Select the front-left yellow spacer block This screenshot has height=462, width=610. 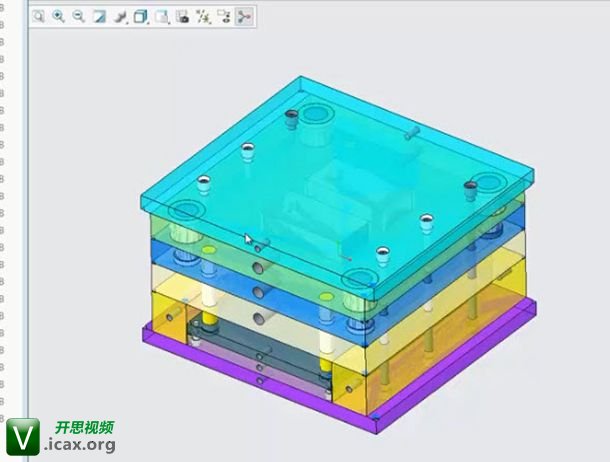click(168, 317)
